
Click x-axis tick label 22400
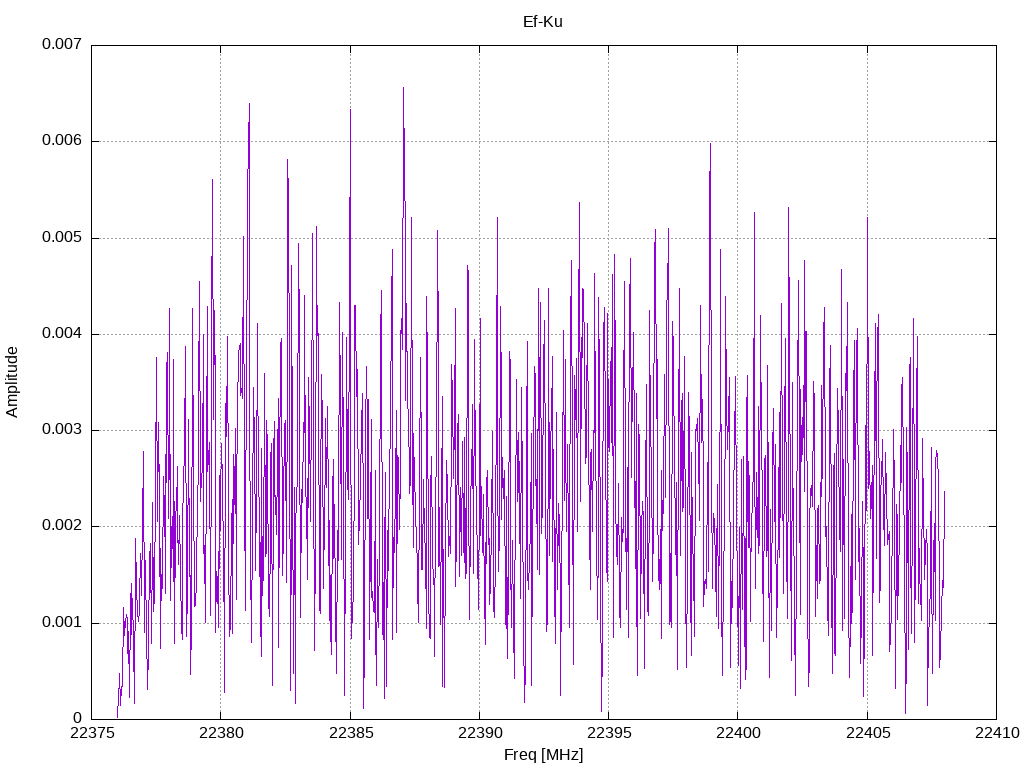[738, 733]
